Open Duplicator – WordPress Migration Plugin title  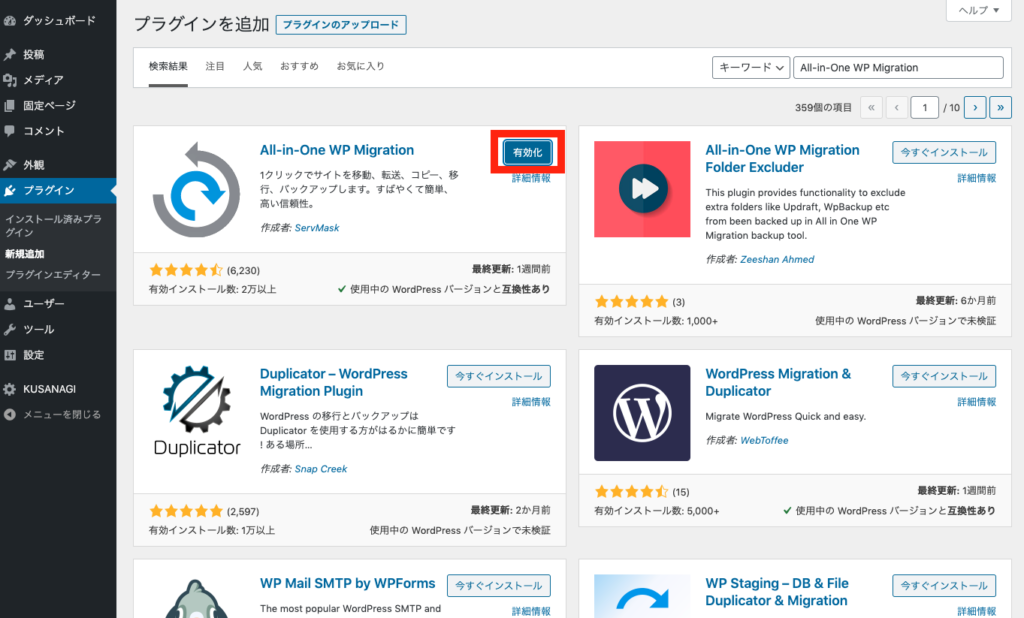pos(334,382)
